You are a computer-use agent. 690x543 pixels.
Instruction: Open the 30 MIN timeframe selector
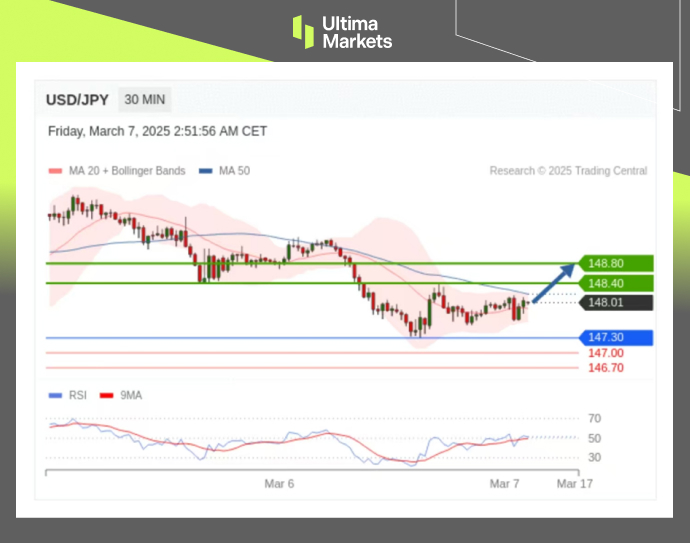click(x=145, y=99)
